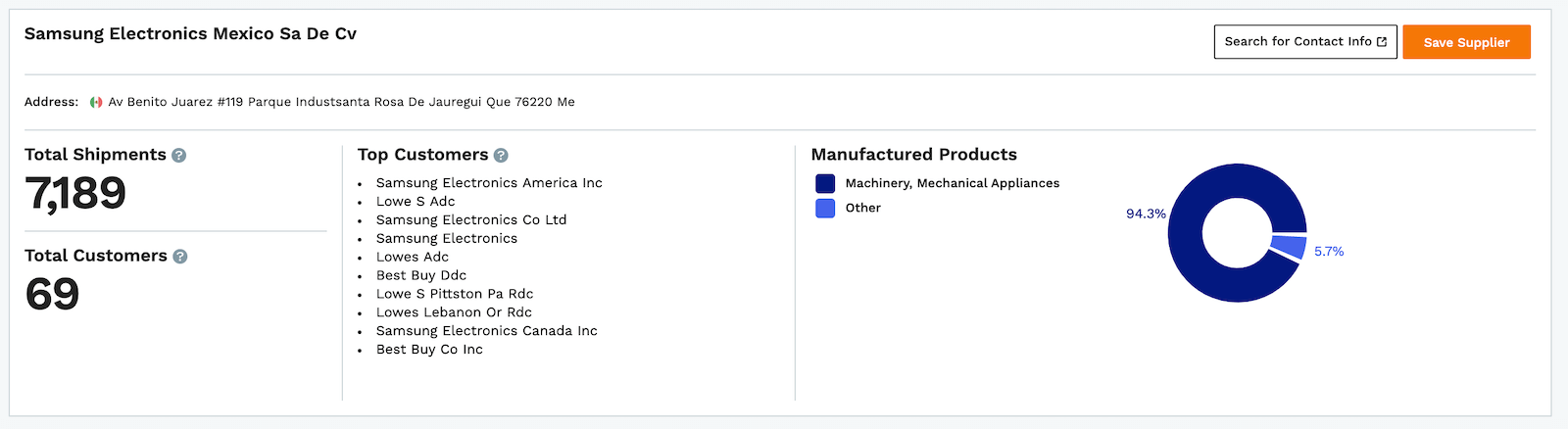Click the Mexico flag icon in address
Image resolution: width=1568 pixels, height=429 pixels.
click(x=96, y=102)
